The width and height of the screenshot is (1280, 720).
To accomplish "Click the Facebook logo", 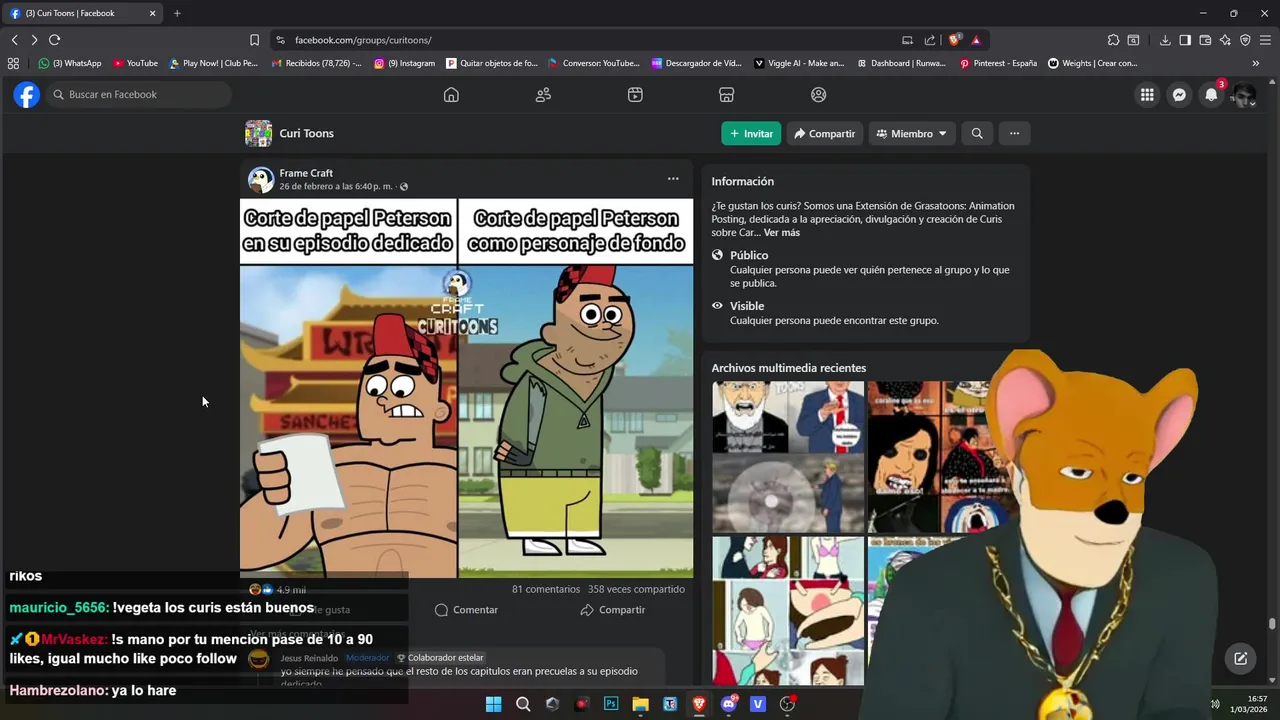I will pos(27,95).
